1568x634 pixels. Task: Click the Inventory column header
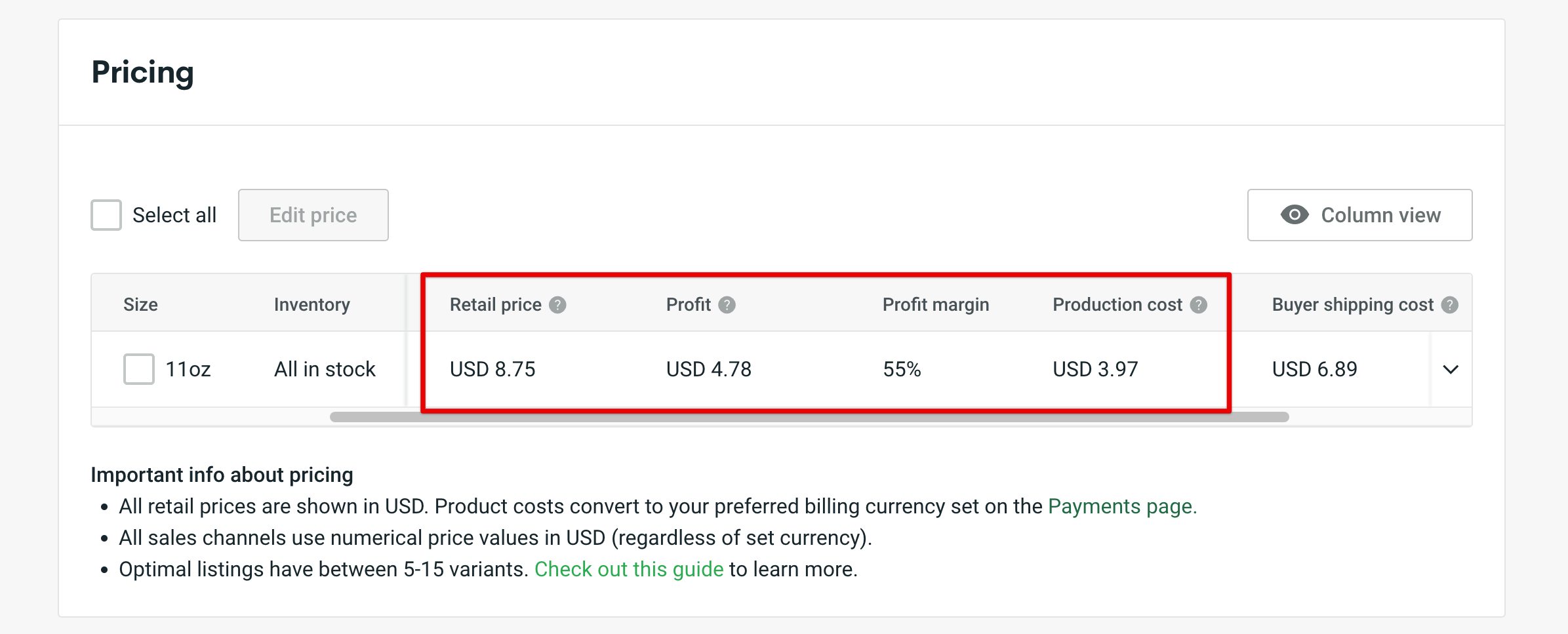[312, 304]
